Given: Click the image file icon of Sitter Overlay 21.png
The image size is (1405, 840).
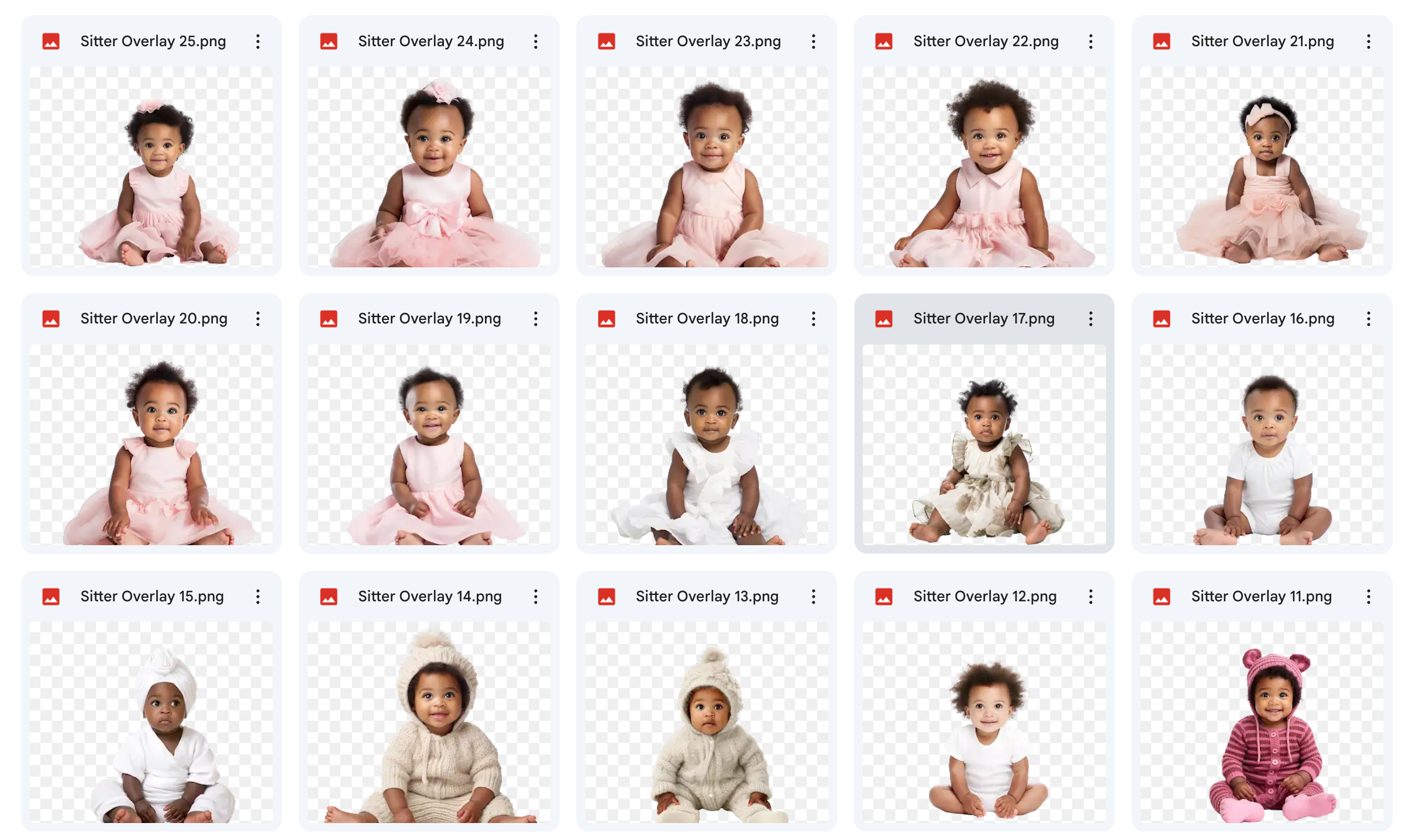Looking at the screenshot, I should click(x=1161, y=42).
